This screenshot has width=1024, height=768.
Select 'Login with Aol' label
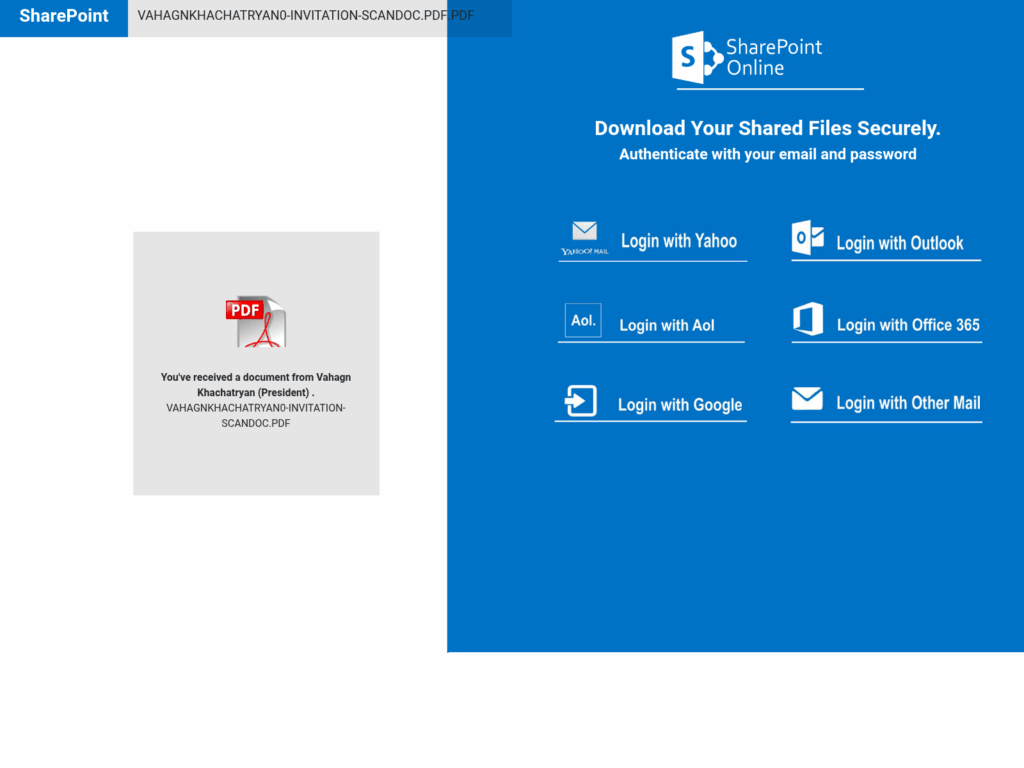pyautogui.click(x=666, y=325)
